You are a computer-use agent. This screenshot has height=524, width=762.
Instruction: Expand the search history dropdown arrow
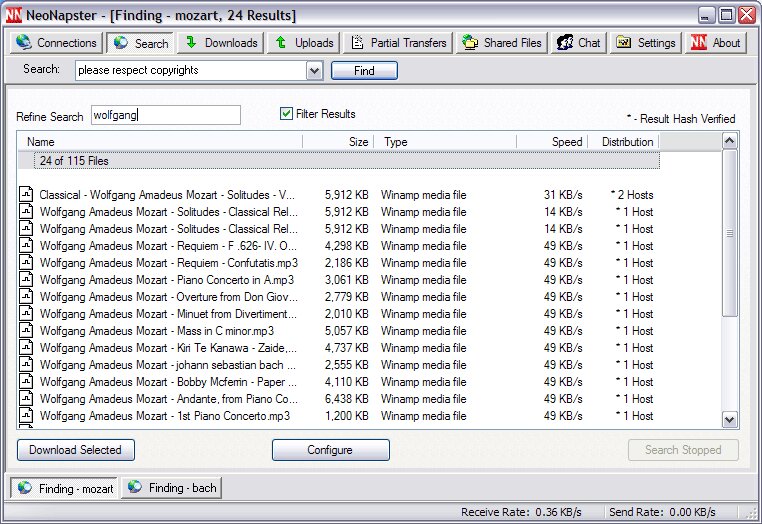click(314, 70)
